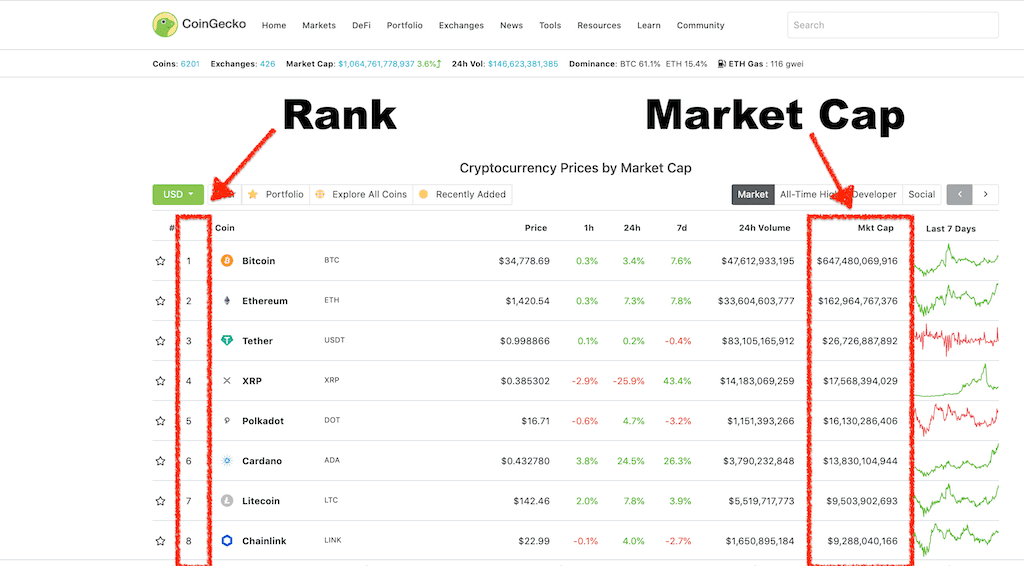Image resolution: width=1024 pixels, height=566 pixels.
Task: Click the total market cap value link
Action: click(x=376, y=64)
